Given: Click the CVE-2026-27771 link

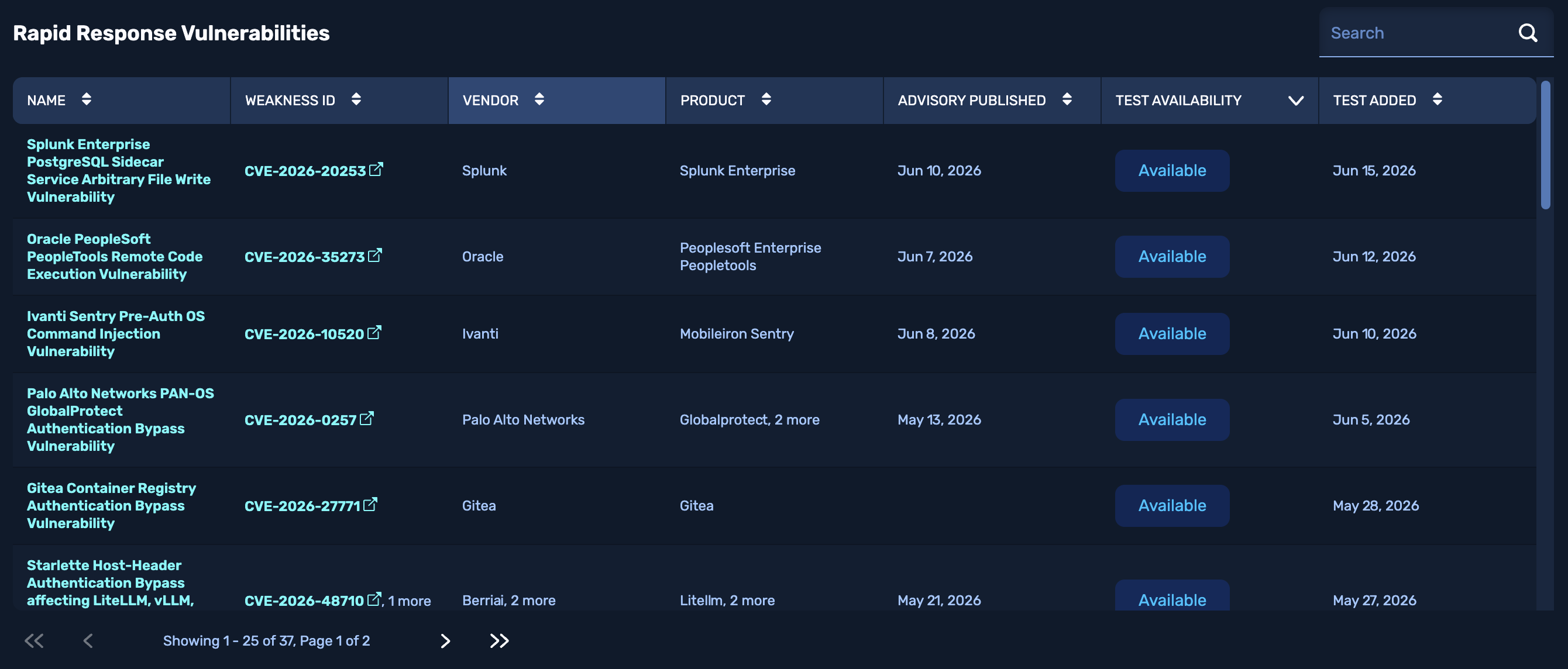Looking at the screenshot, I should [302, 506].
